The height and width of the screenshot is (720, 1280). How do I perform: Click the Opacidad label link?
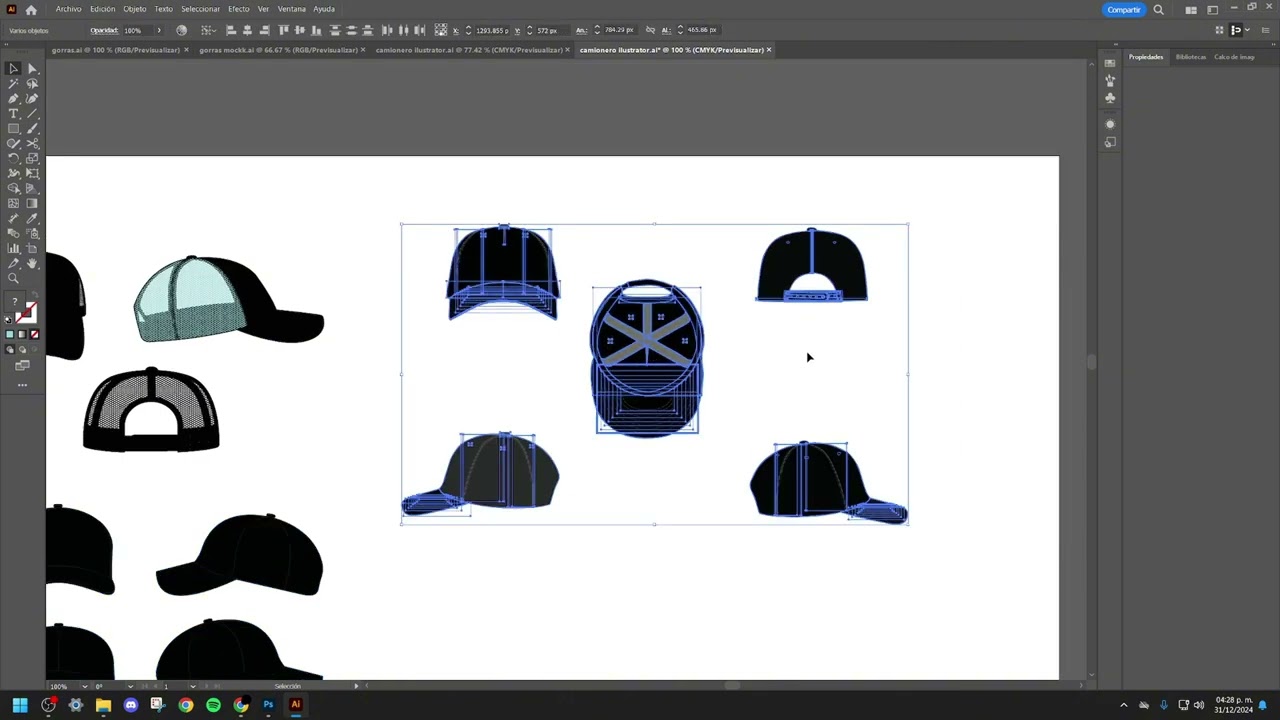(x=104, y=30)
